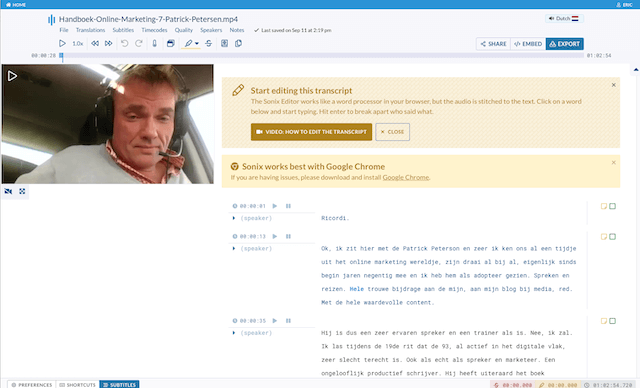Open the SUBTITLES tab

(119, 384)
